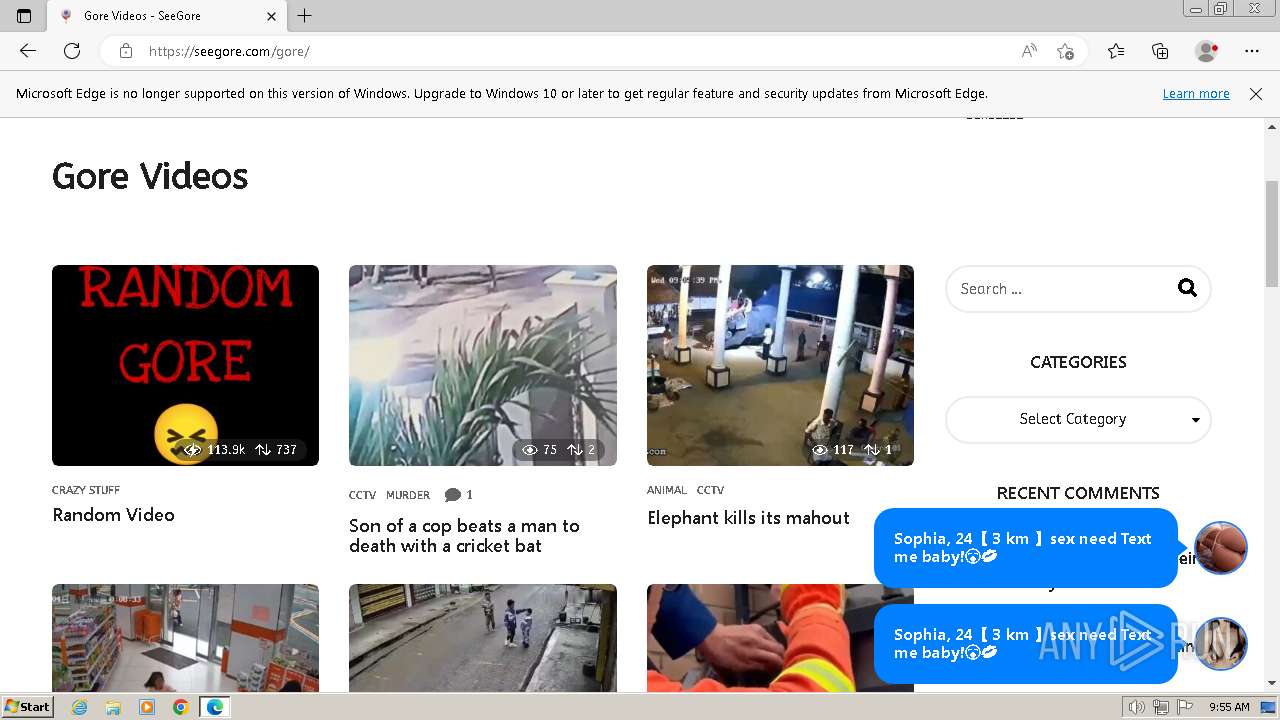Open the orange uniform video thumbnail
1280x720 pixels.
[x=780, y=638]
